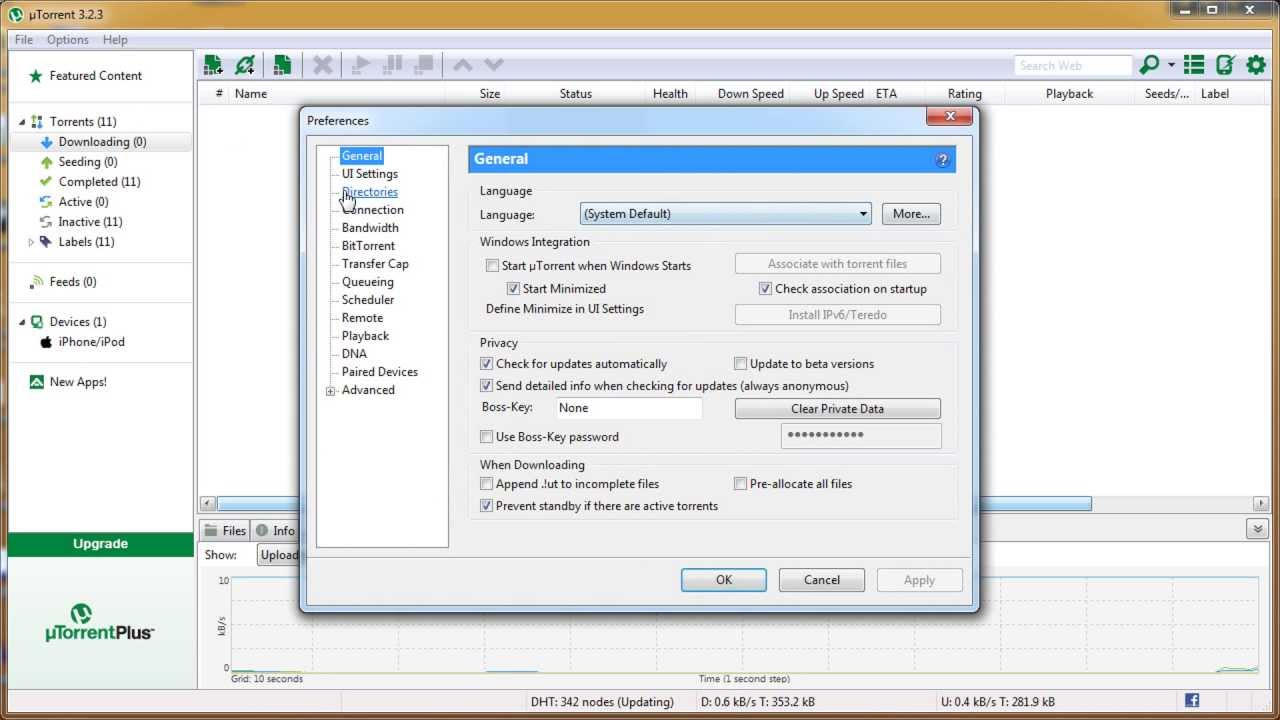
Task: Toggle Check association on startup
Action: 766,289
